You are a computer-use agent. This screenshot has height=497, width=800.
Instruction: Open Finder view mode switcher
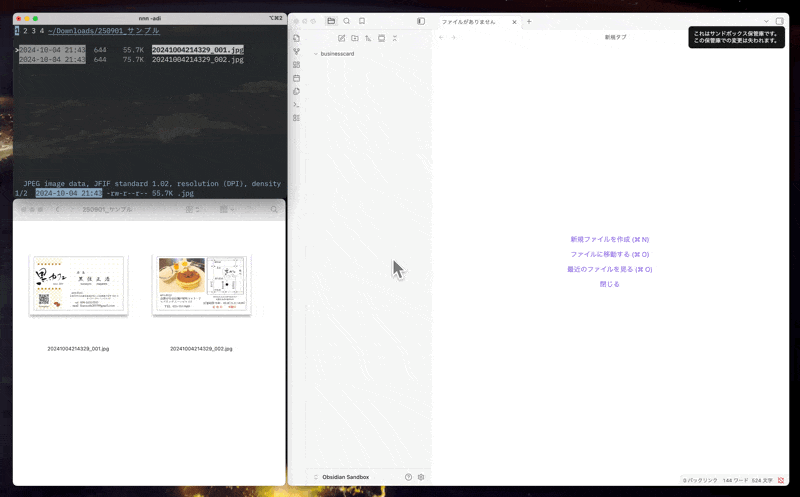coord(192,210)
